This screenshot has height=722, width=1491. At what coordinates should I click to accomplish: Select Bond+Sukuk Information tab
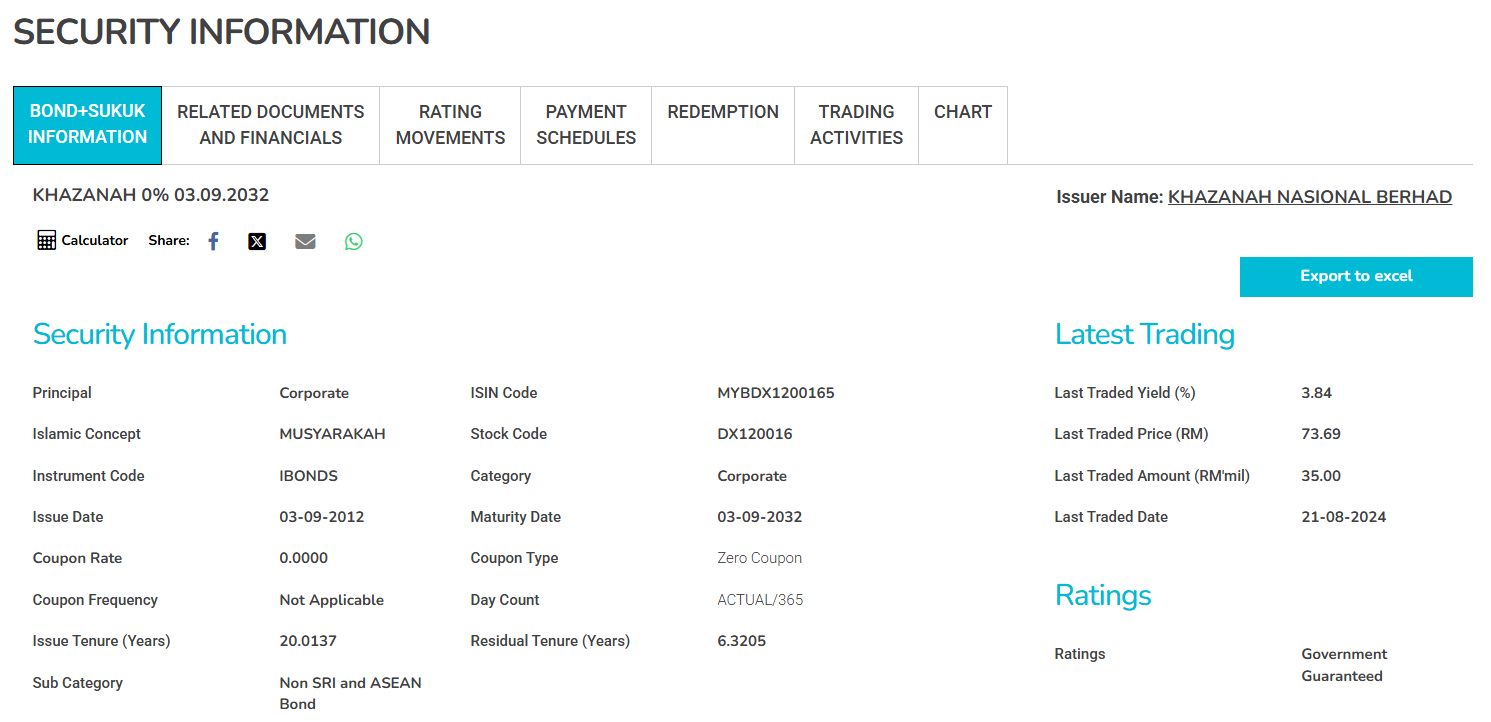(87, 125)
